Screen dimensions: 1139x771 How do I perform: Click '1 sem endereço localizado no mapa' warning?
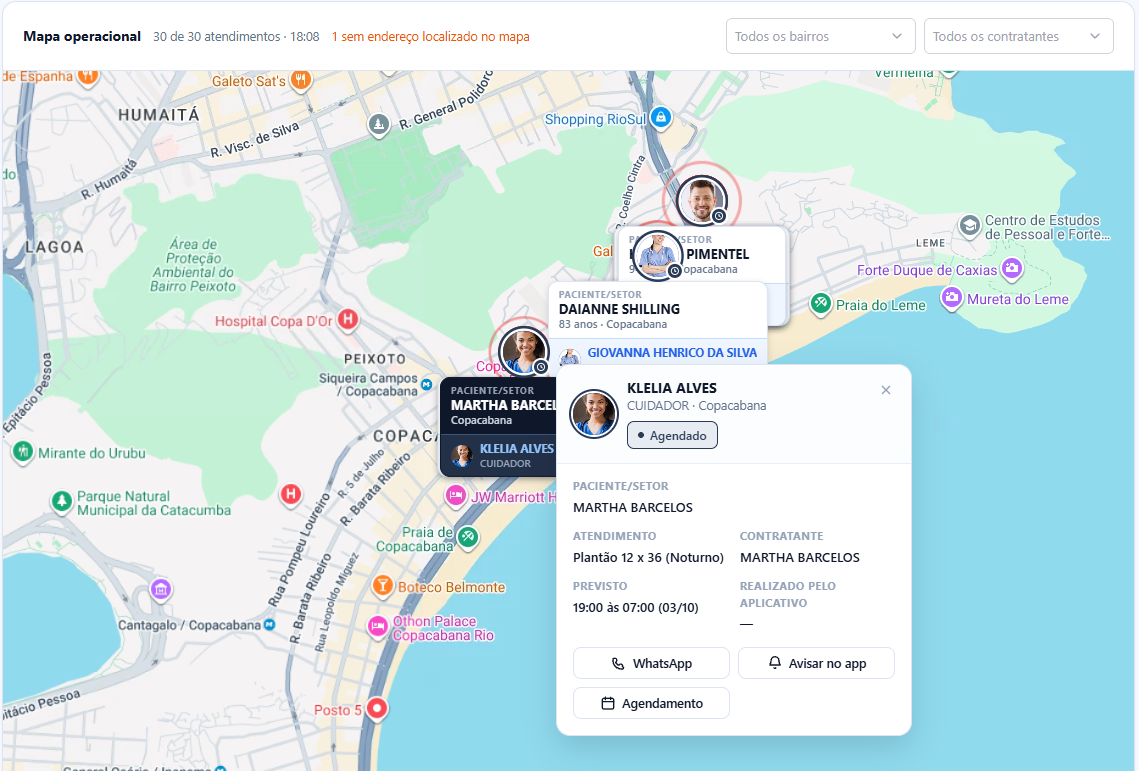[x=431, y=36]
